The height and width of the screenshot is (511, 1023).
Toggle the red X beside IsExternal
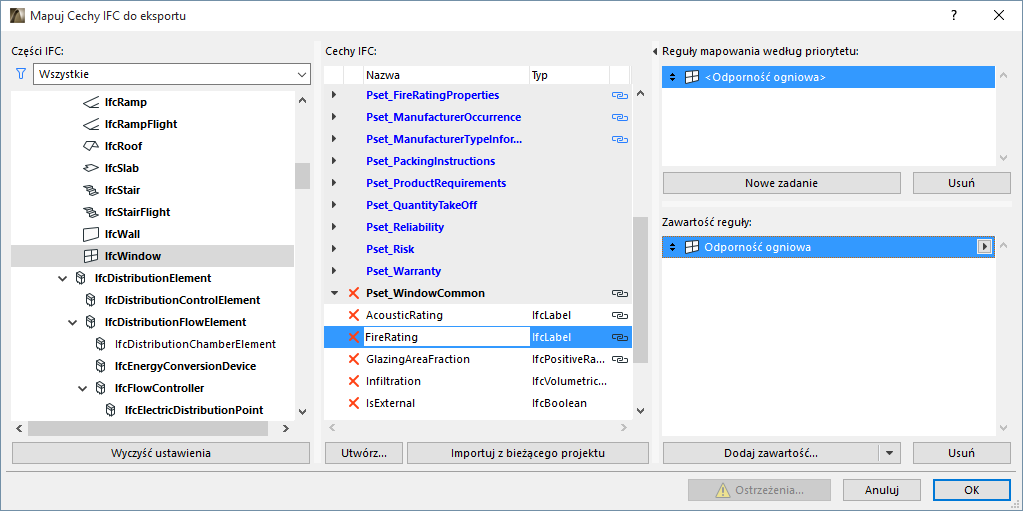pos(353,403)
